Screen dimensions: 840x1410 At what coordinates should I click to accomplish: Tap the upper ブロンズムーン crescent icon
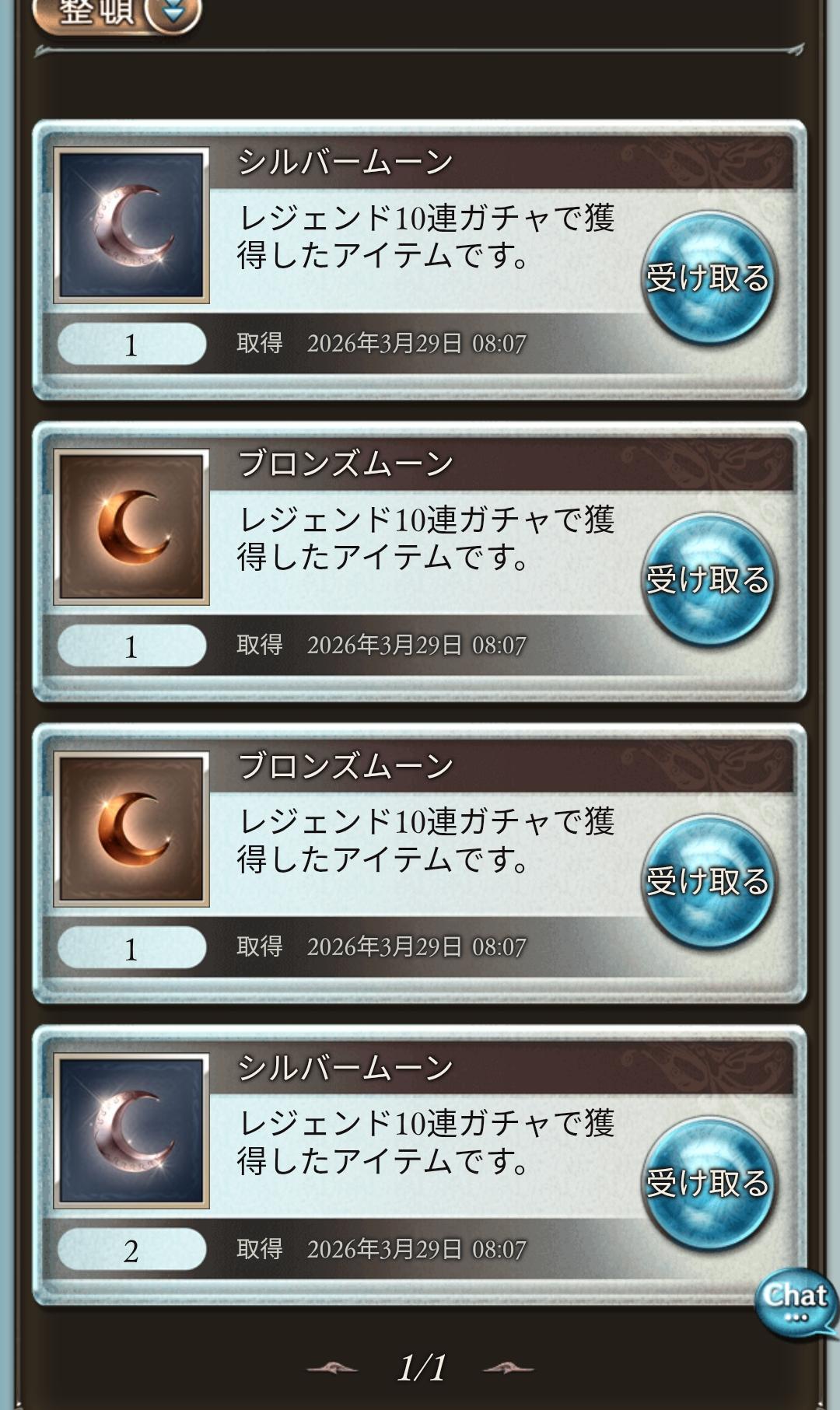pyautogui.click(x=131, y=527)
